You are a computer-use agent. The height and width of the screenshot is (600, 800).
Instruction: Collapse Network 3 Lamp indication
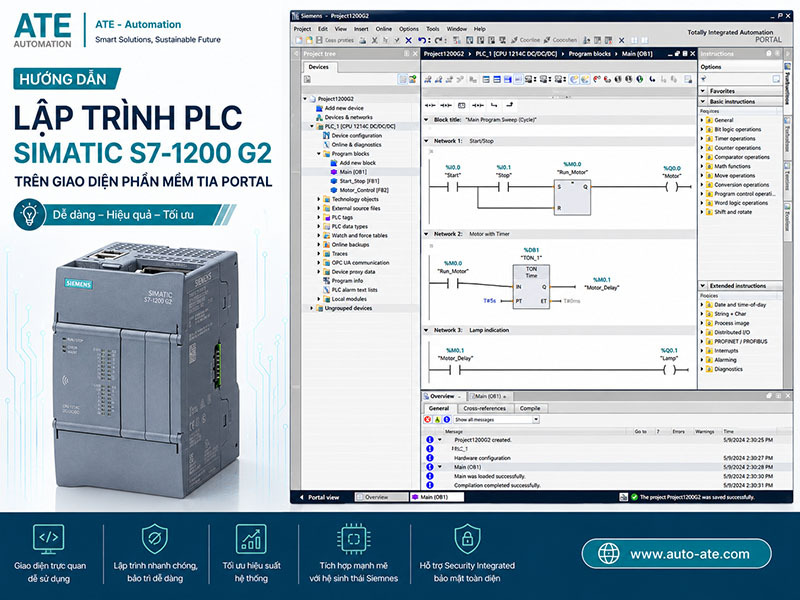point(427,330)
